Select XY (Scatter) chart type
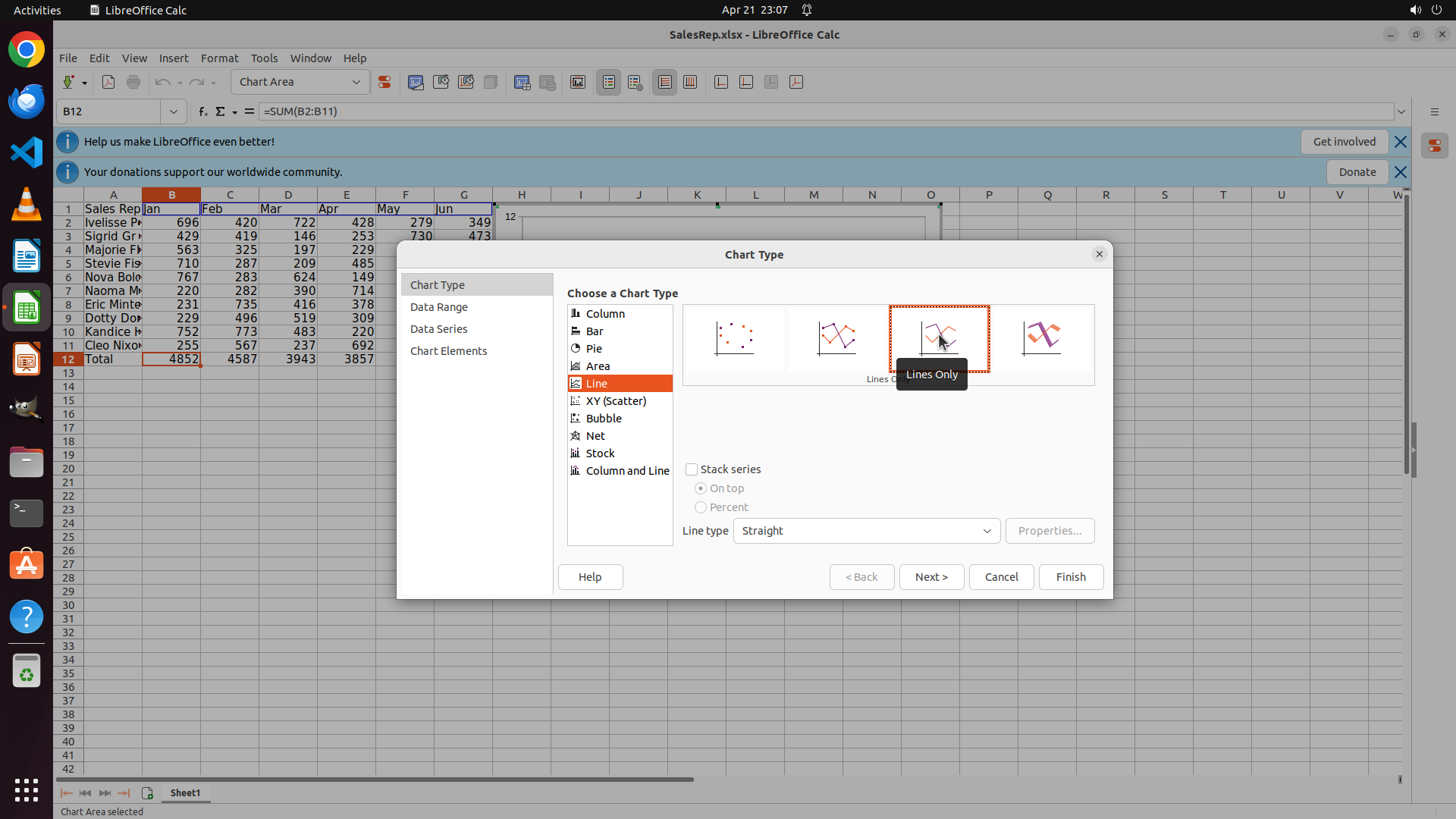The height and width of the screenshot is (819, 1456). (616, 401)
